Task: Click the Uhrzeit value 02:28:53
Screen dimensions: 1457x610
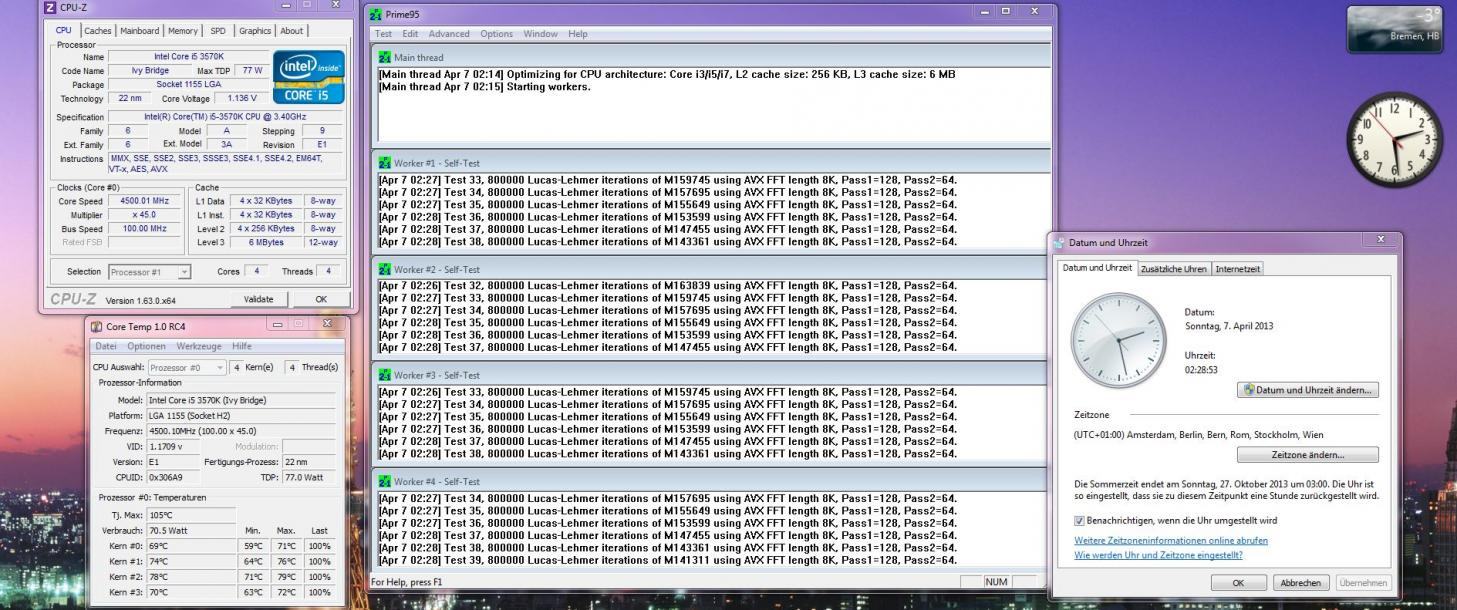Action: point(1201,369)
